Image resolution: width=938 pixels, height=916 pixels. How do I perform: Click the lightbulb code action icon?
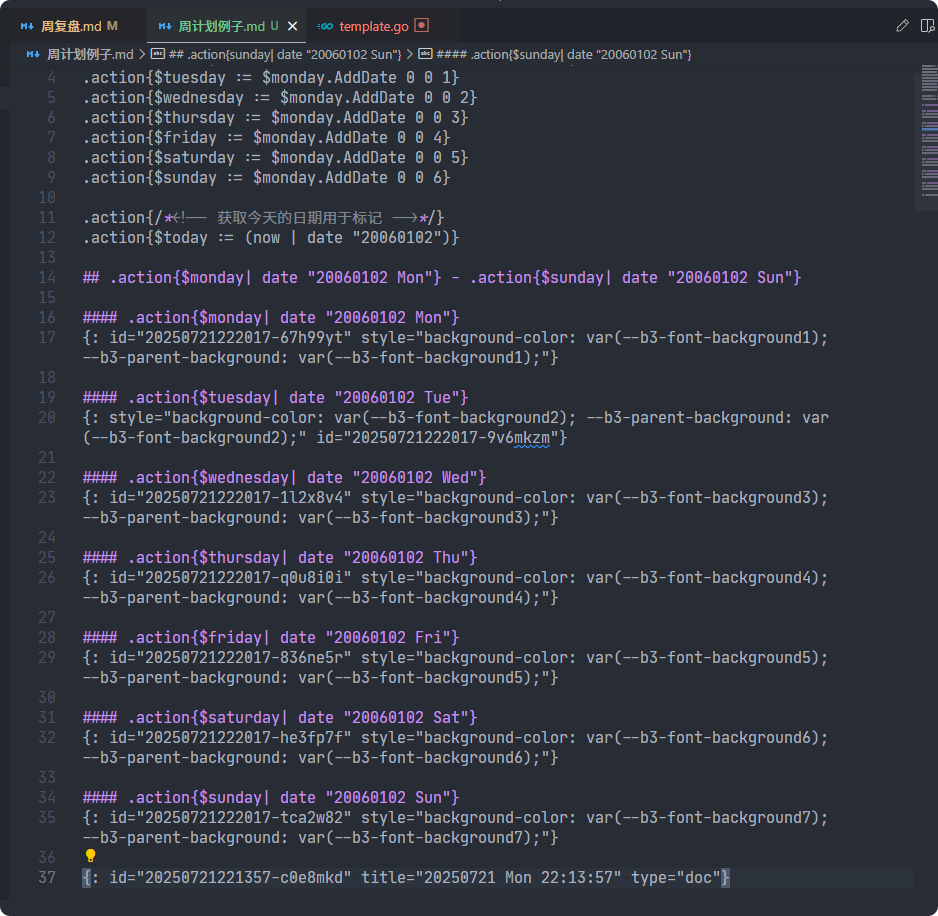[x=90, y=856]
